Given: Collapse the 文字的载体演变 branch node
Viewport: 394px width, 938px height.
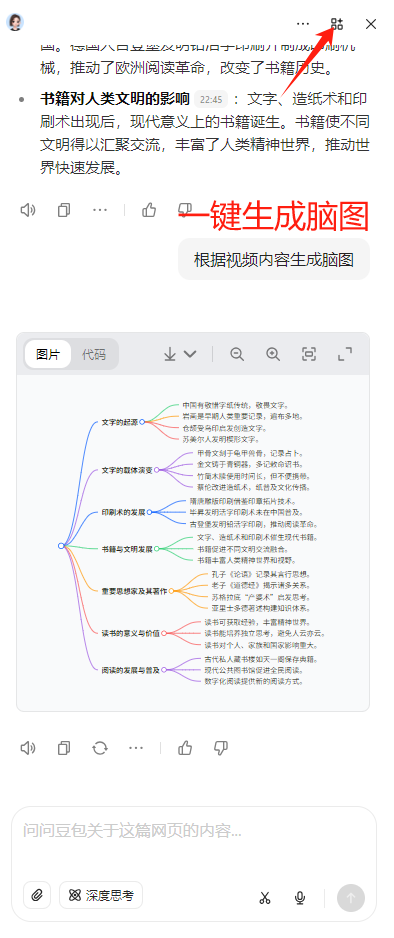Looking at the screenshot, I should [157, 470].
